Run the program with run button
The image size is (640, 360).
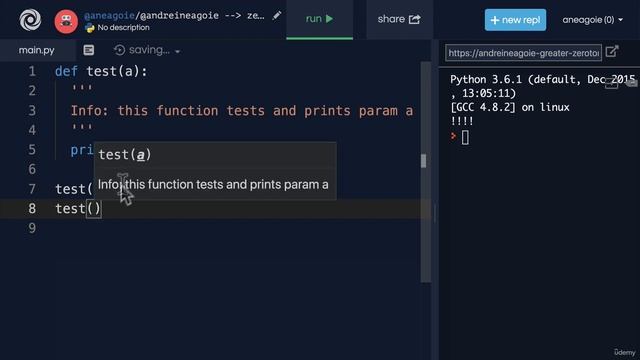320,19
